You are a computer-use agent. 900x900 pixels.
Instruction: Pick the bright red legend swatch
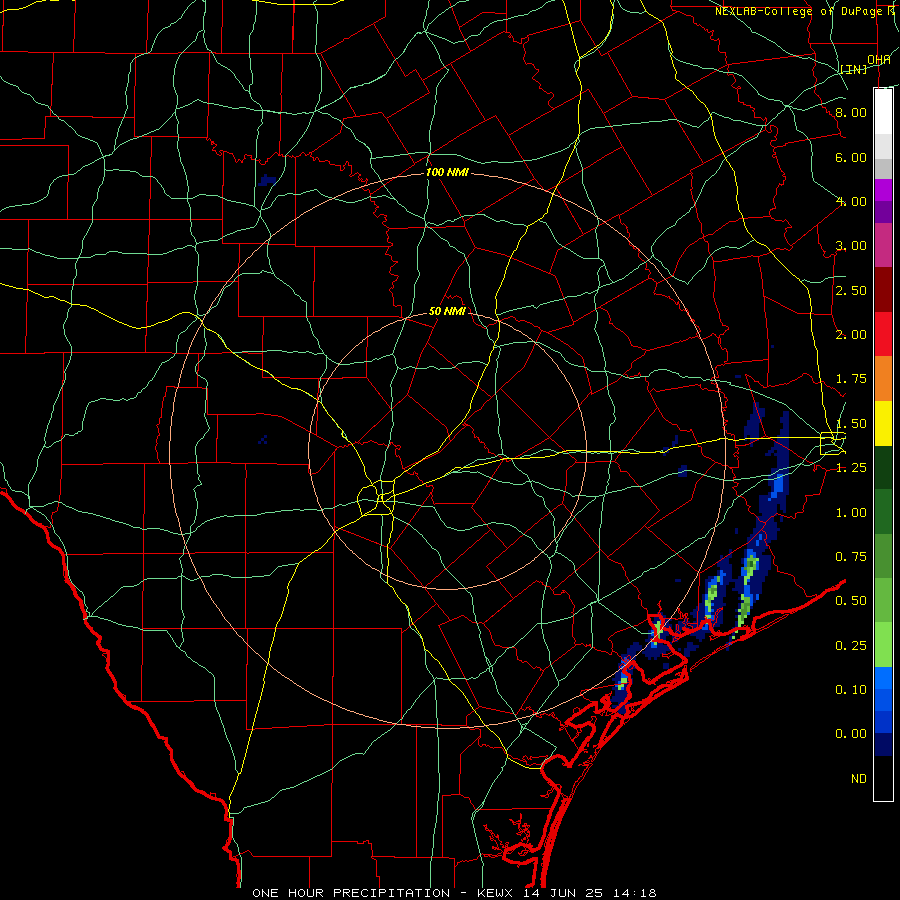(883, 334)
